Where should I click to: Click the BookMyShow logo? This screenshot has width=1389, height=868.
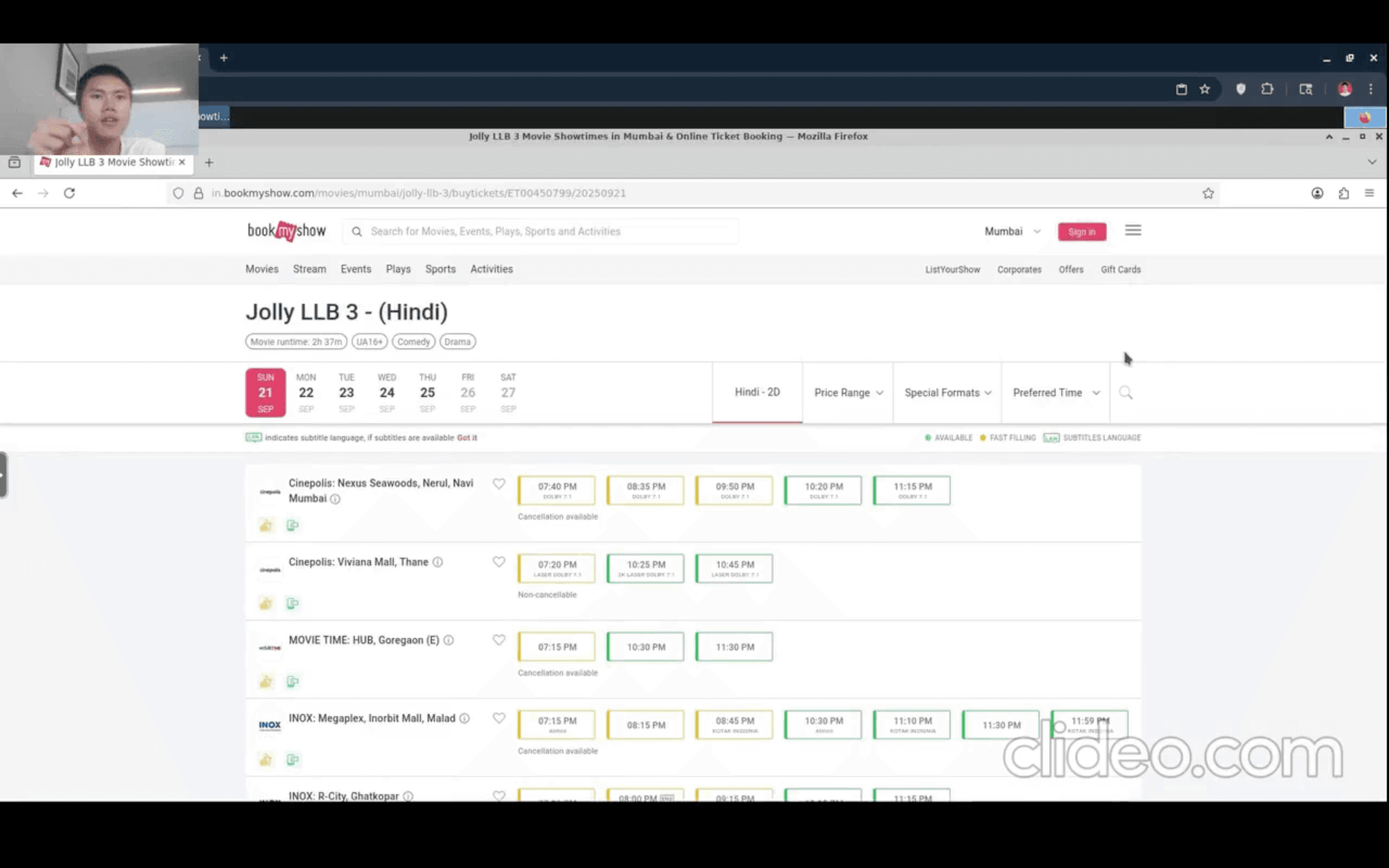[286, 231]
